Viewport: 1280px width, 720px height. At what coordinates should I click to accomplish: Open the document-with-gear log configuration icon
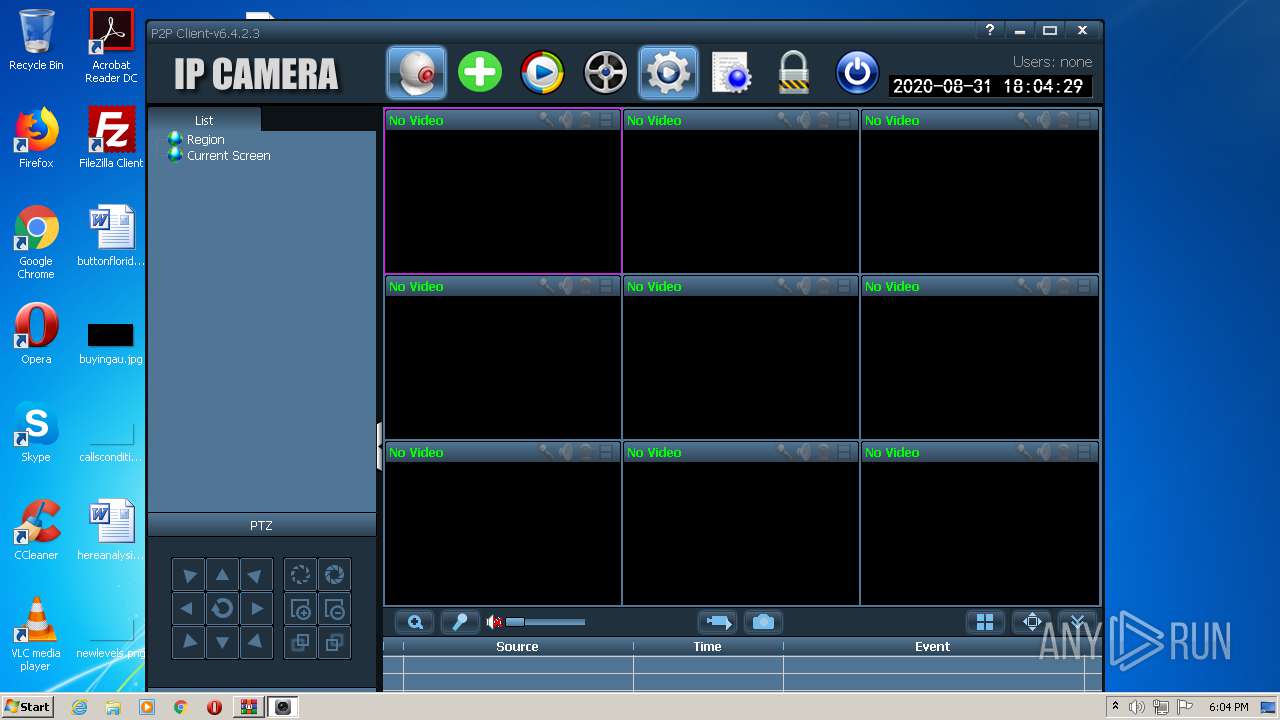tap(731, 73)
